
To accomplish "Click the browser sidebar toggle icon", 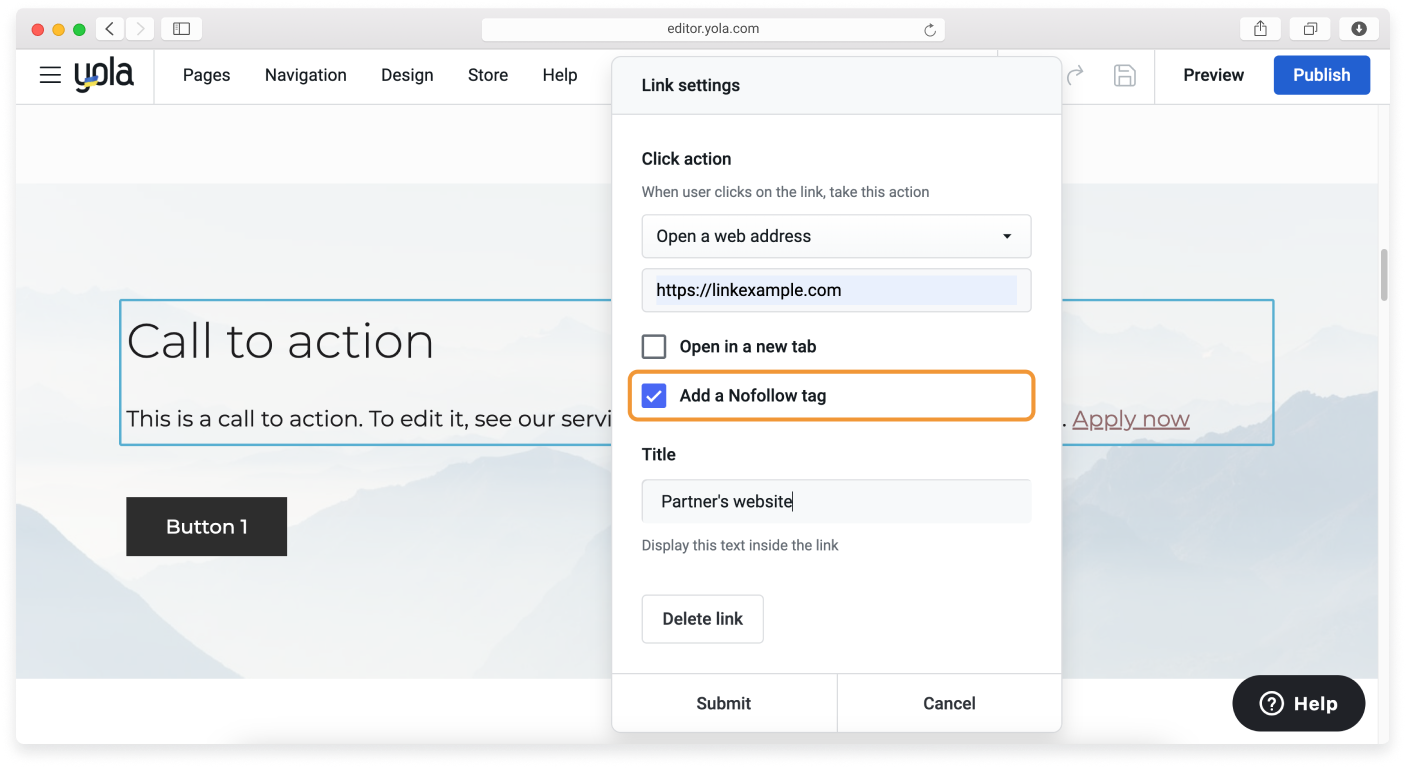I will point(181,29).
